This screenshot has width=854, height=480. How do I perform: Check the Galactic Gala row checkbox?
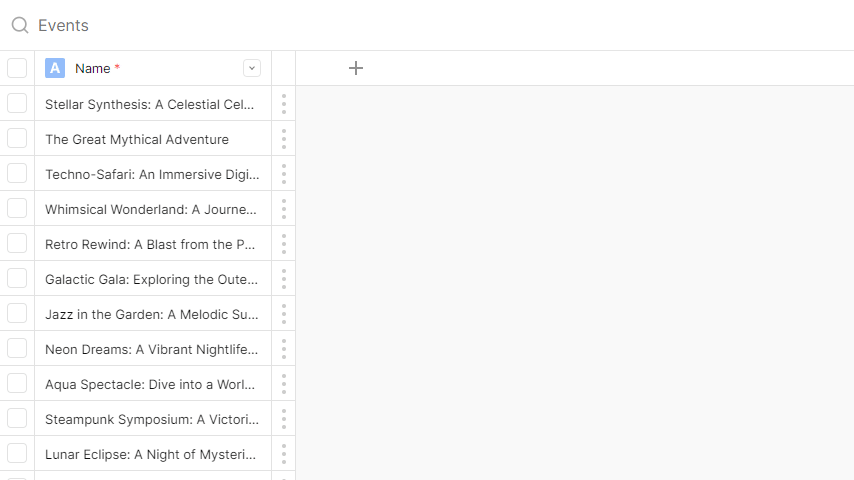tap(17, 278)
